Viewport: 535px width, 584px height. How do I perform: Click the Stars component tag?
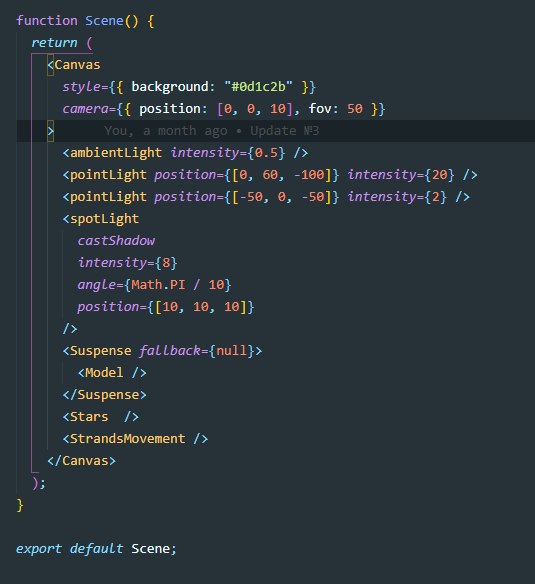101,417
